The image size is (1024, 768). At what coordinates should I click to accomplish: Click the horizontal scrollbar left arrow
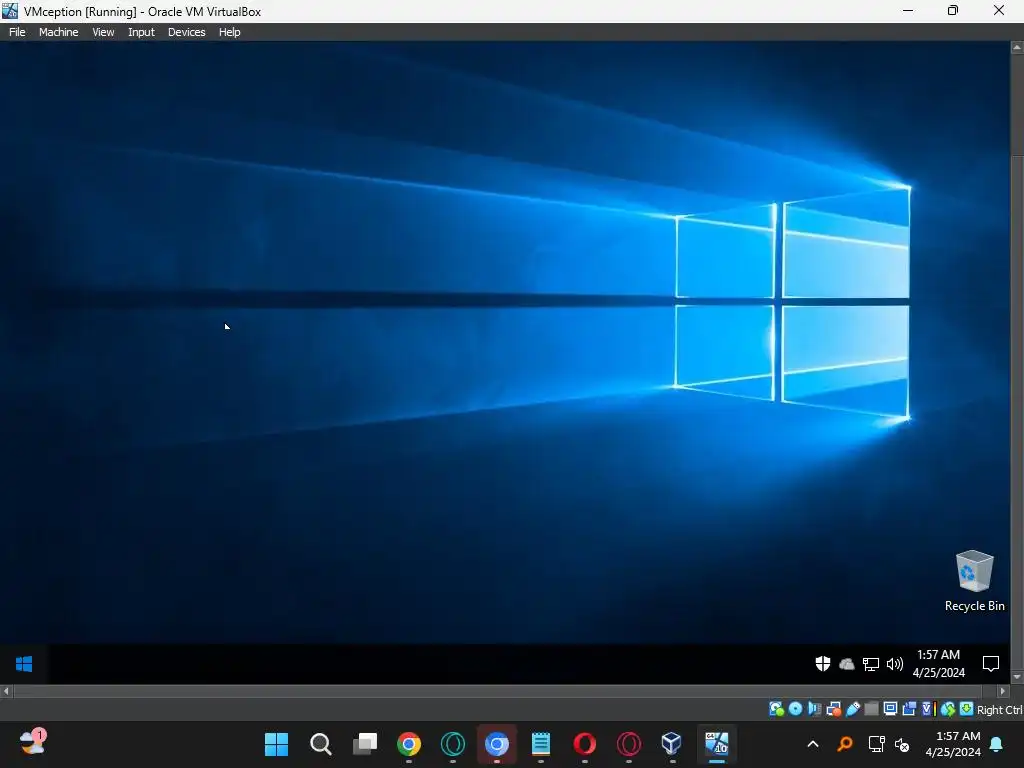coord(6,691)
